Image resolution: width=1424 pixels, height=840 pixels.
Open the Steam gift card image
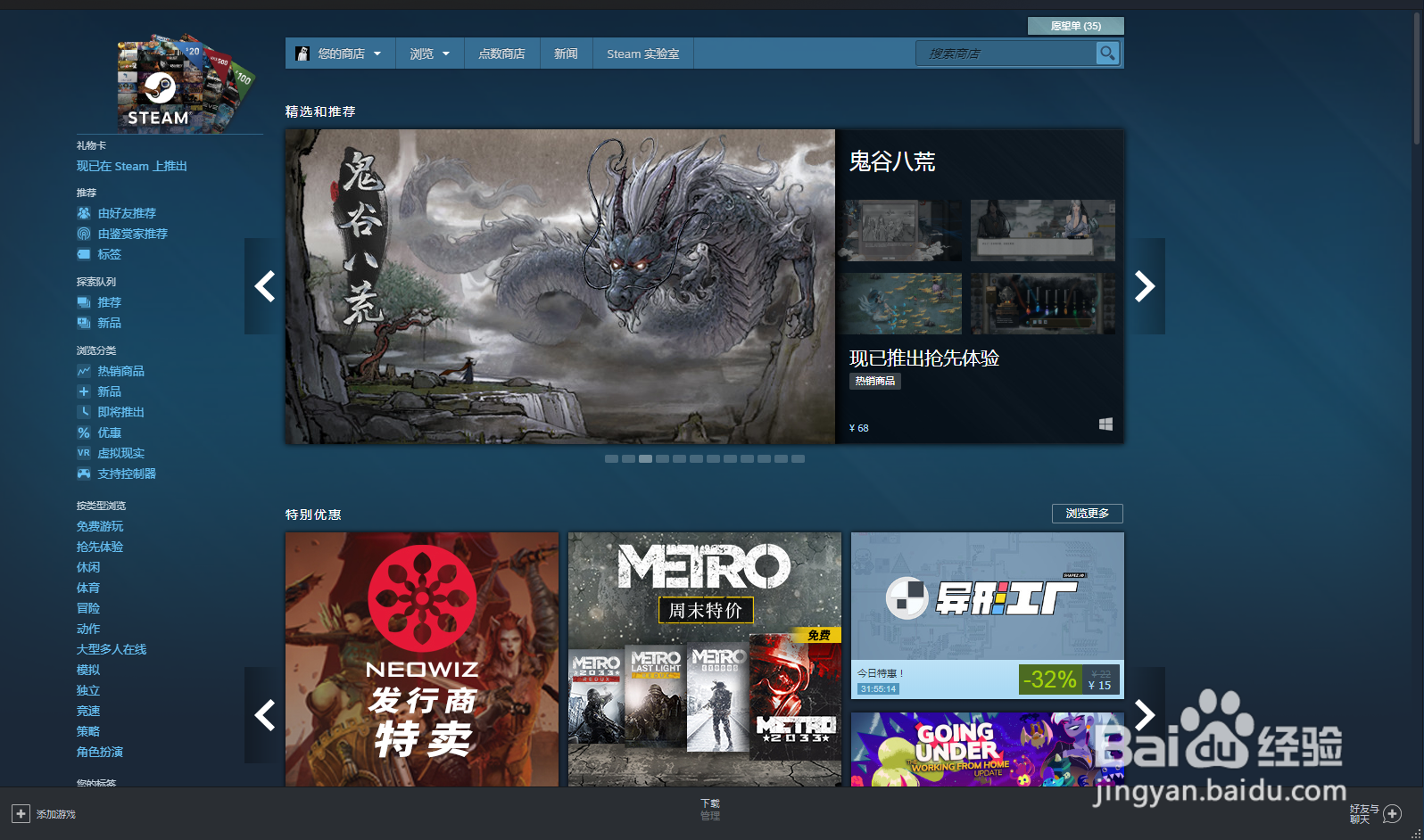186,82
